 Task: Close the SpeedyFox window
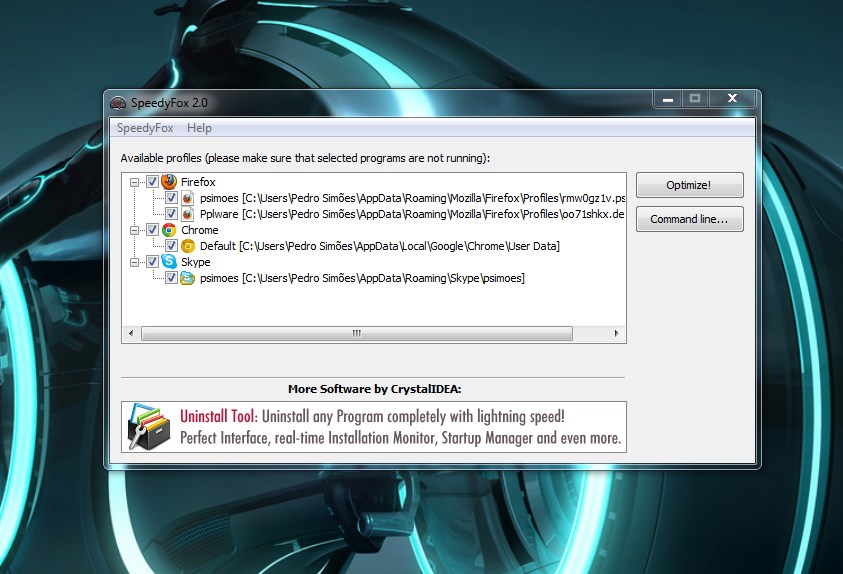tap(732, 98)
